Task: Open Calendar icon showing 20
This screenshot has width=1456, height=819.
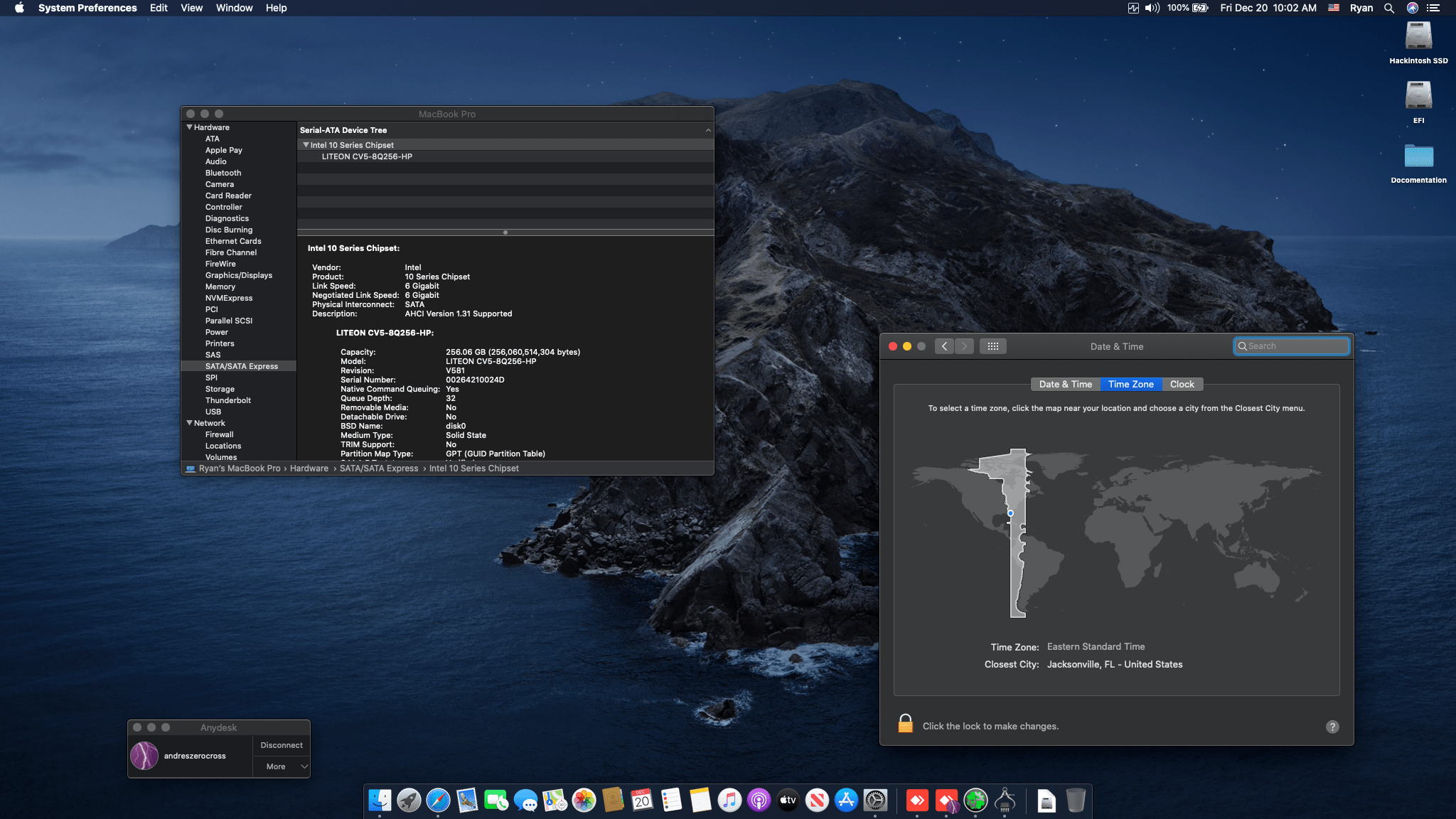Action: point(642,801)
